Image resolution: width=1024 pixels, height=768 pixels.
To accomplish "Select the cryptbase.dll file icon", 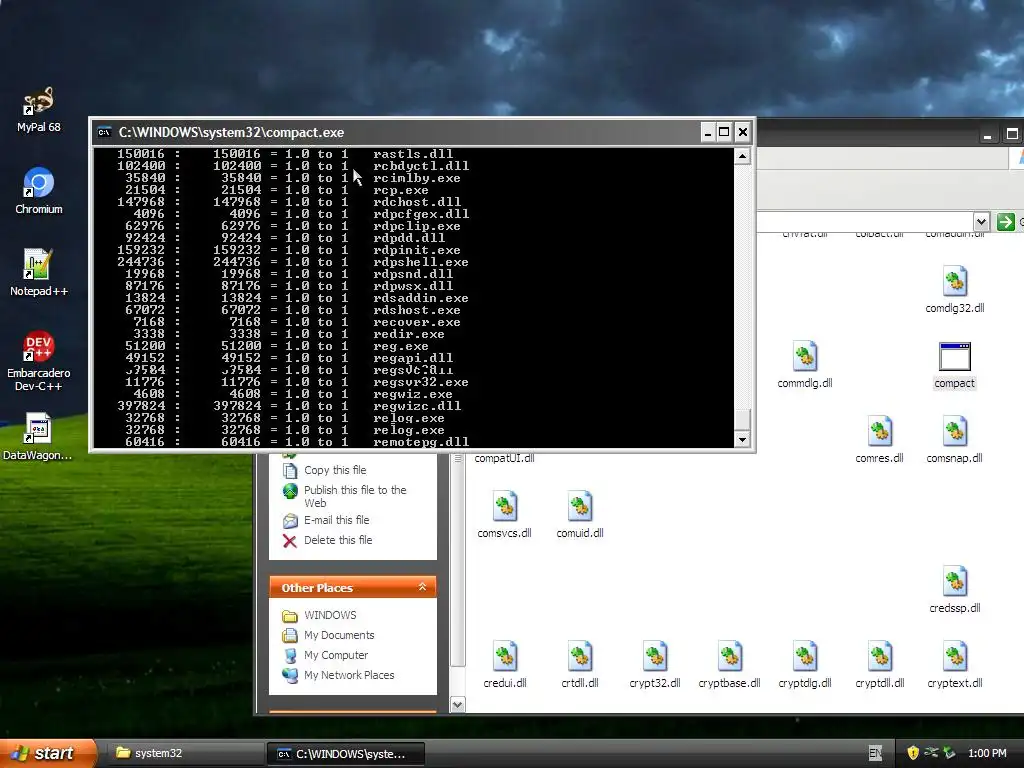I will (729, 665).
